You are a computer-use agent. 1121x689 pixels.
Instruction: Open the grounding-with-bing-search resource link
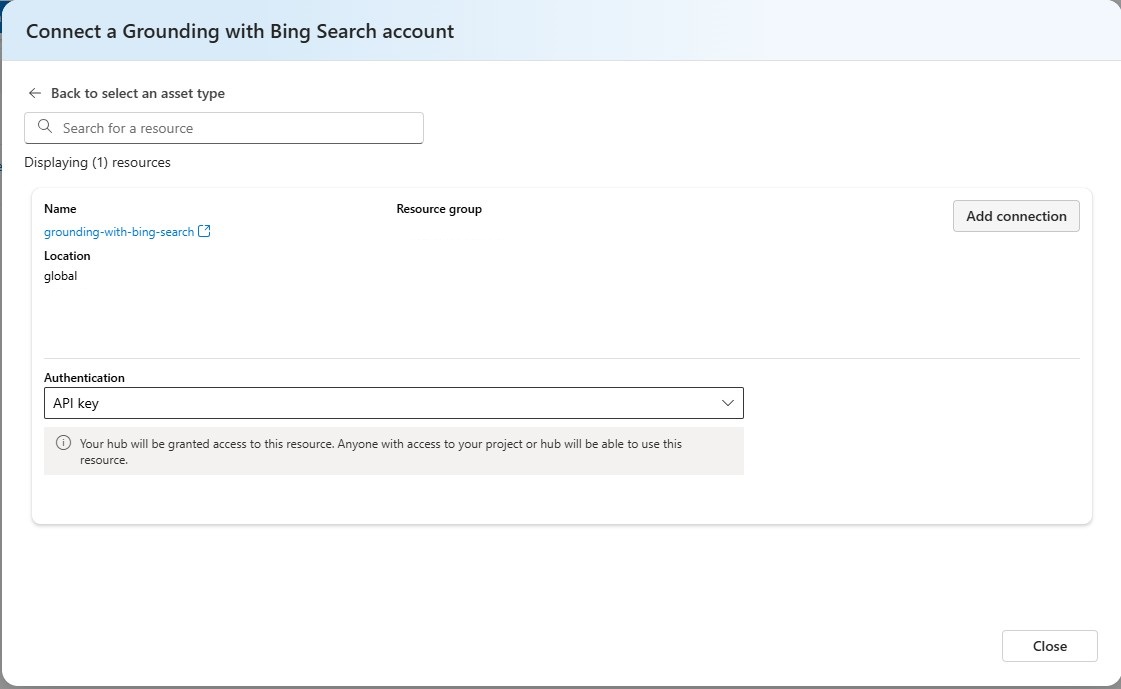point(119,232)
